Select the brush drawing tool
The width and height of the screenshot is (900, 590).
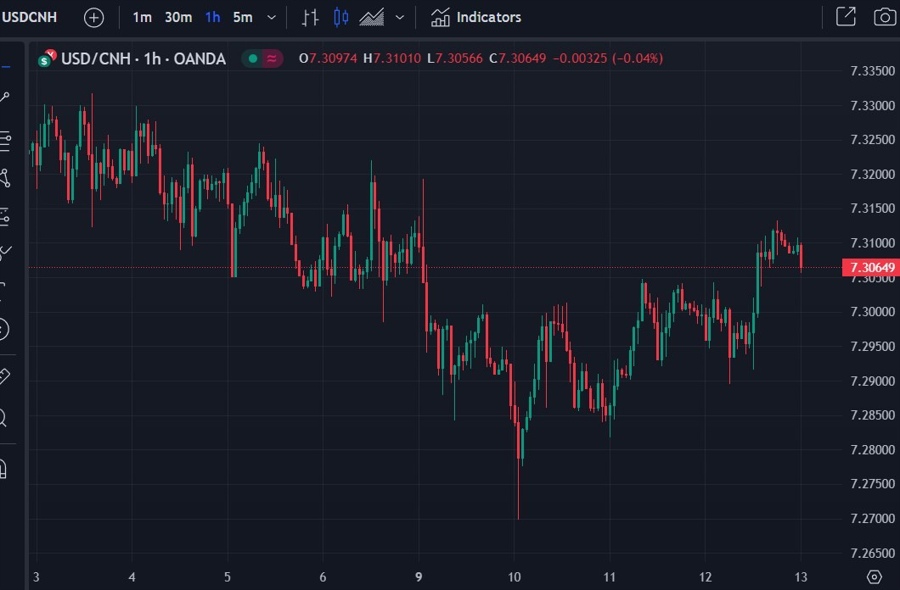point(5,251)
